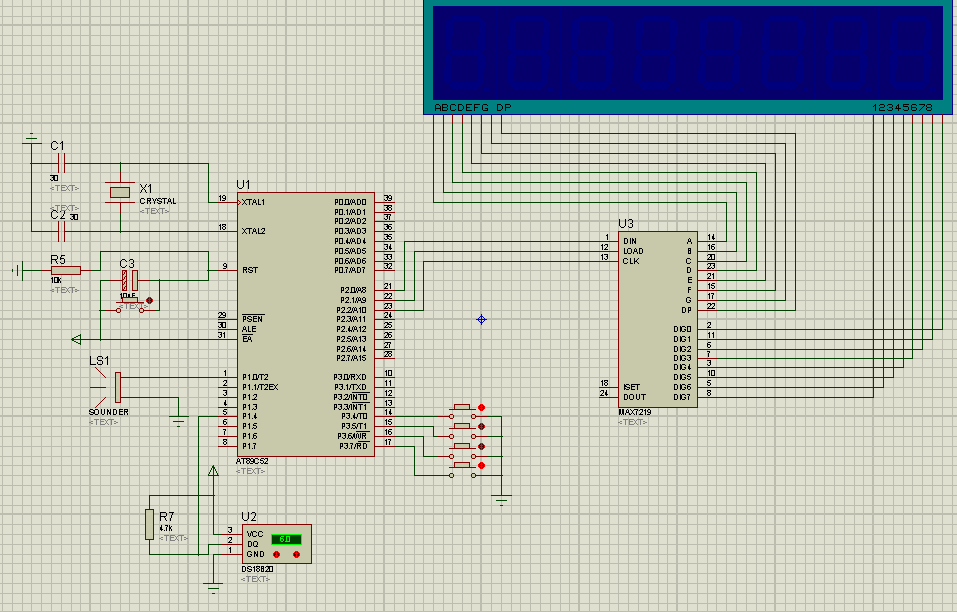Click the X1 crystal symbol

120,193
